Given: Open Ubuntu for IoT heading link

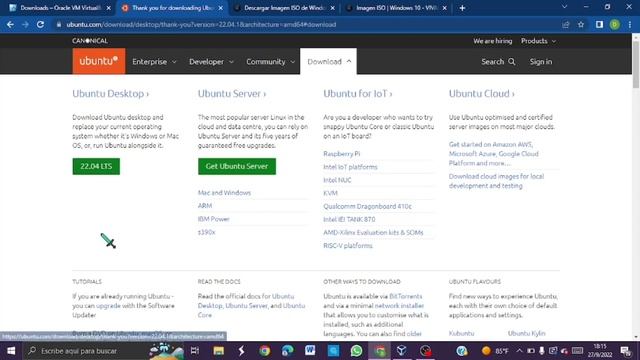Looking at the screenshot, I should [358, 93].
